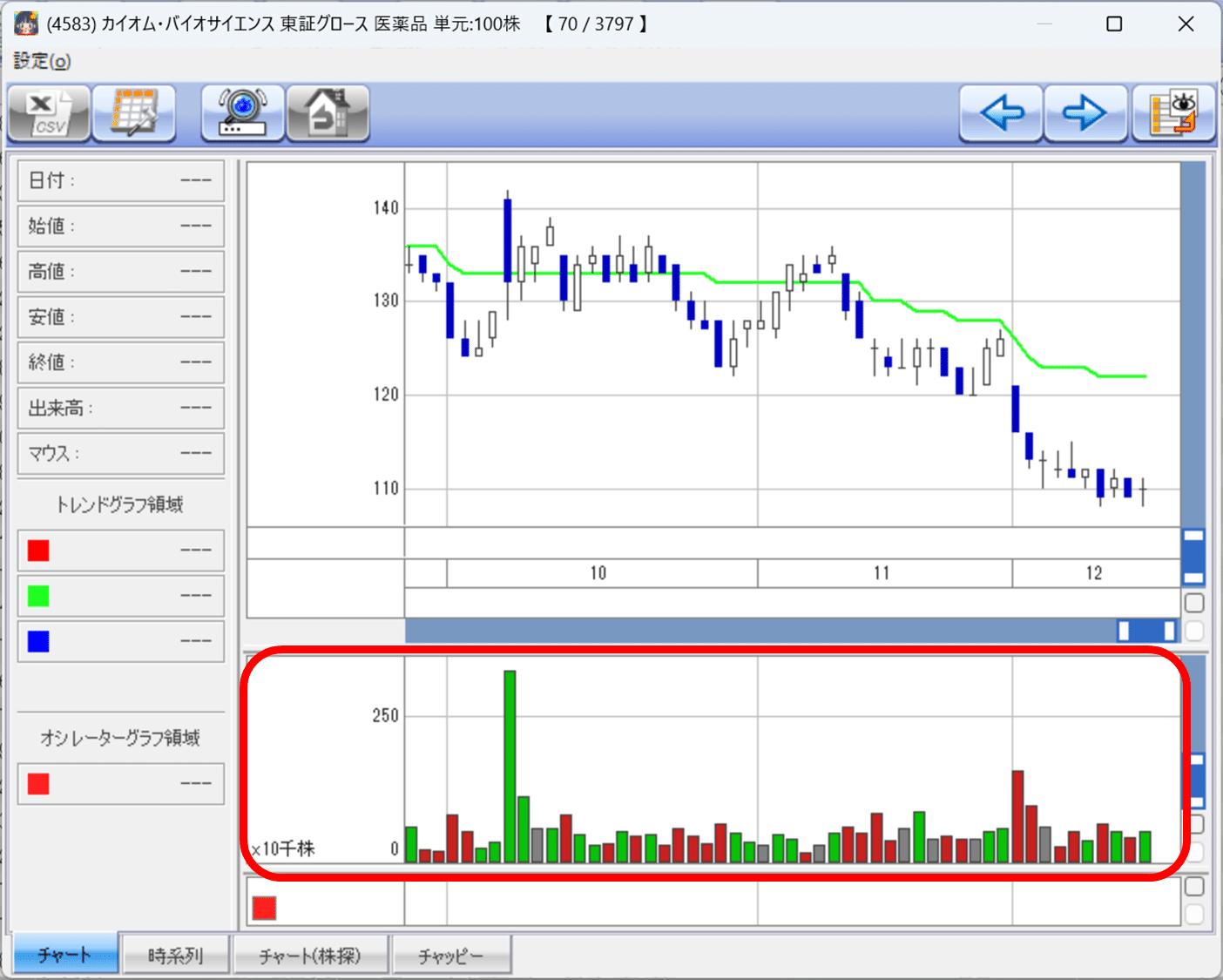This screenshot has height=980, width=1223.
Task: Click the red trend graph color swatch
Action: point(38,551)
